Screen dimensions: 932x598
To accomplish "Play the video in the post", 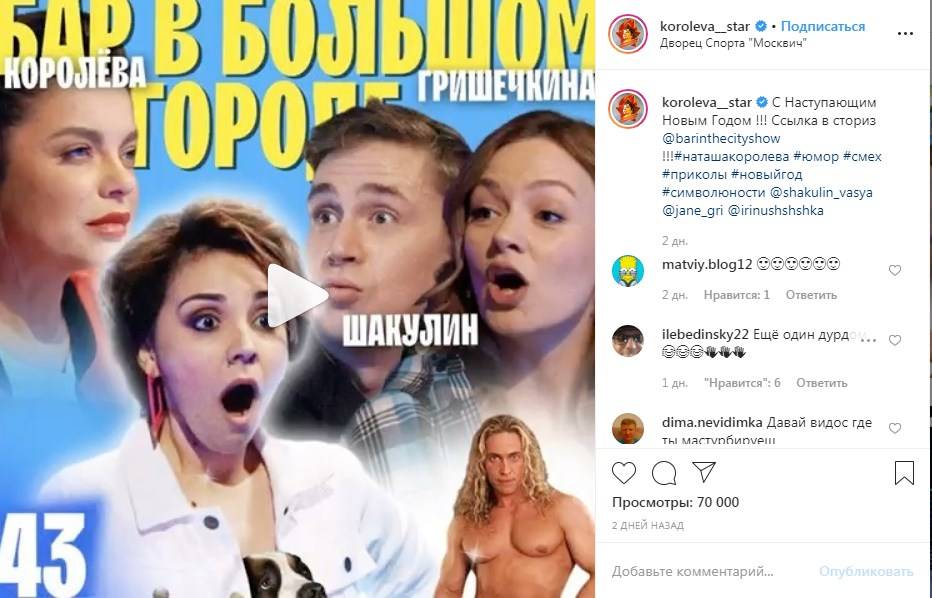I will (297, 295).
